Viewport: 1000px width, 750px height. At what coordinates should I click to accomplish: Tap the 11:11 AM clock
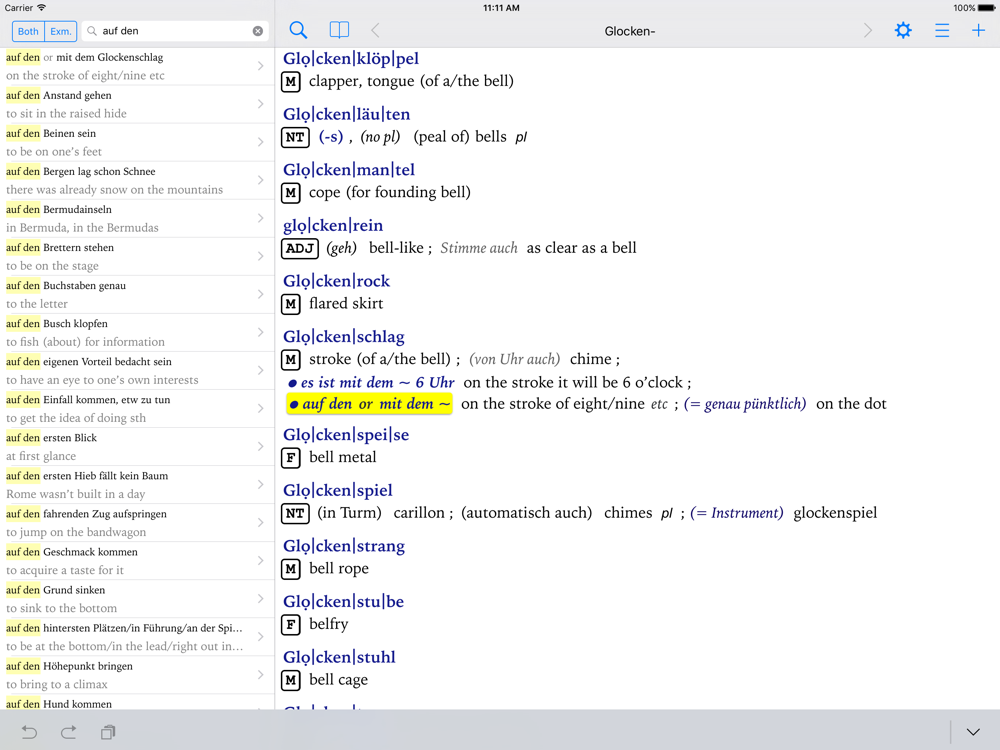(501, 8)
